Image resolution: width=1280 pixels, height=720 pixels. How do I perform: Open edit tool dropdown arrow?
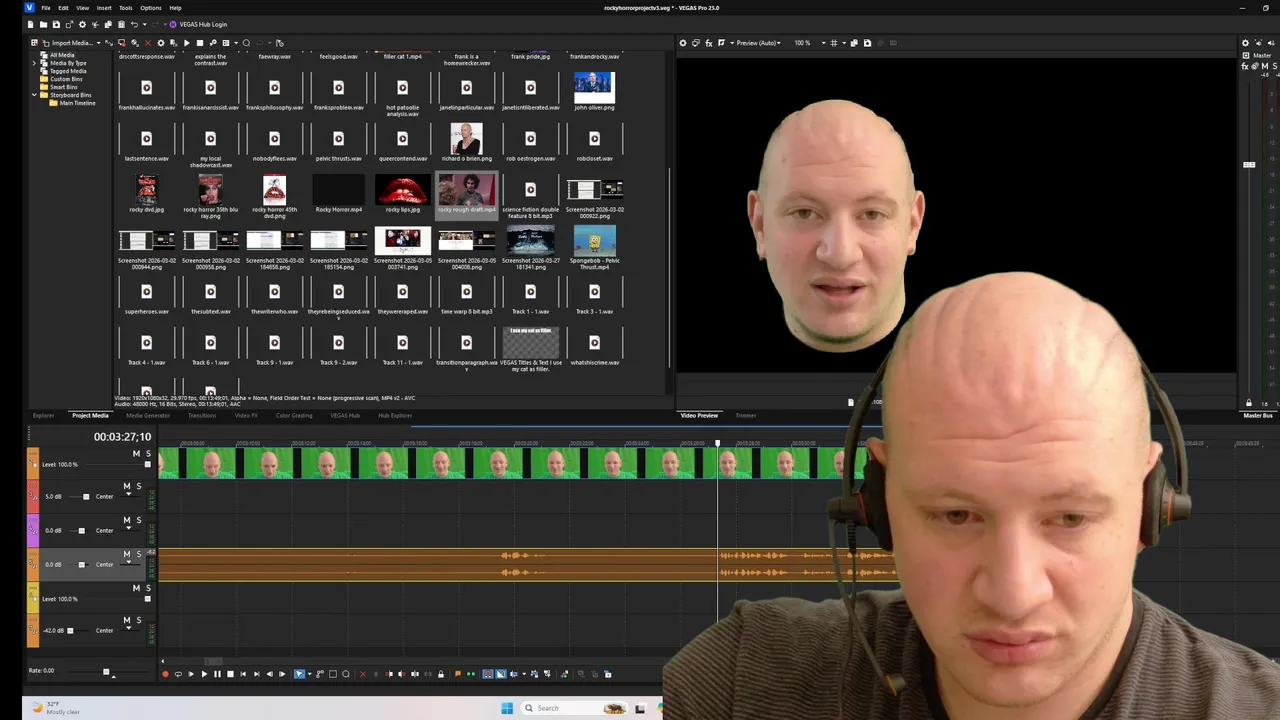(x=310, y=674)
